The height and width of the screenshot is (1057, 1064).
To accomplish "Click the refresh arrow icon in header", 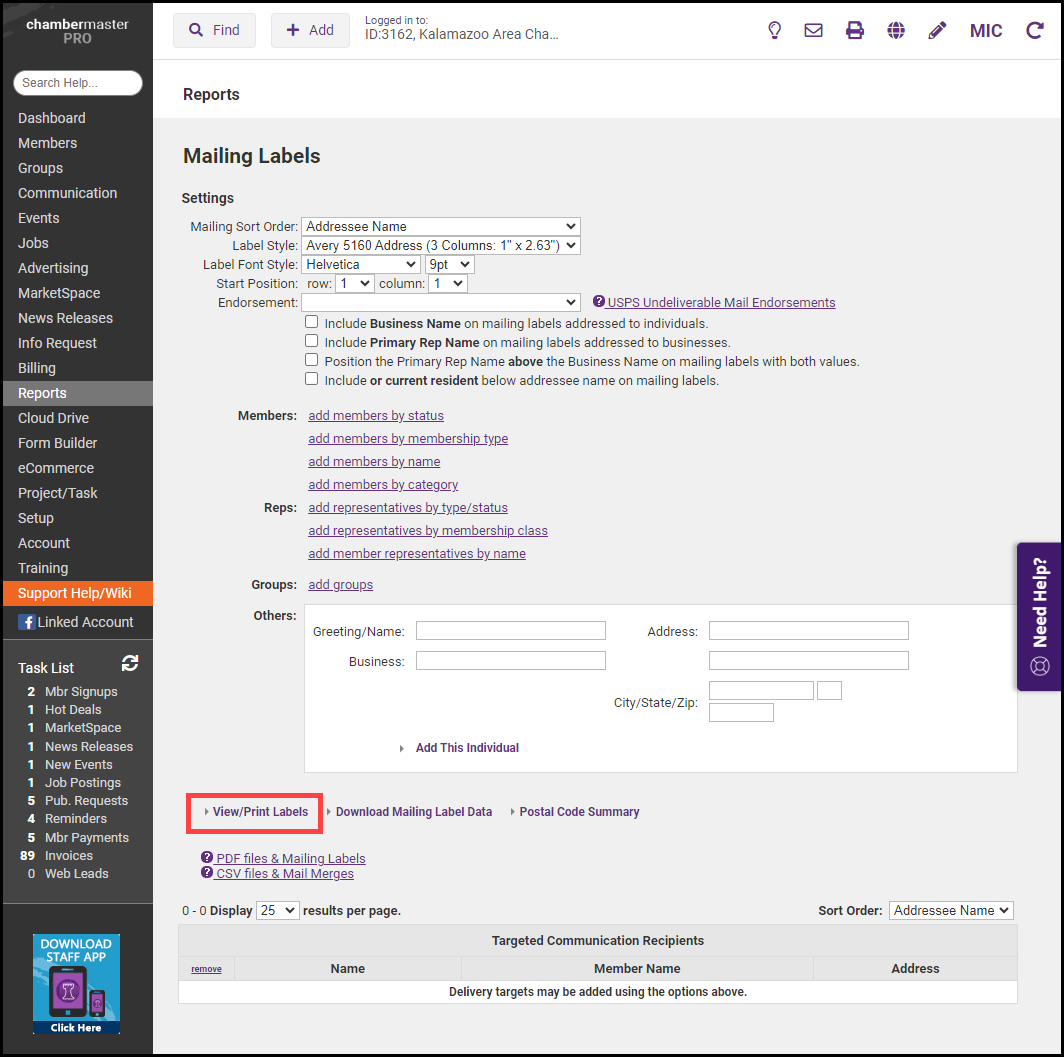I will click(1035, 30).
